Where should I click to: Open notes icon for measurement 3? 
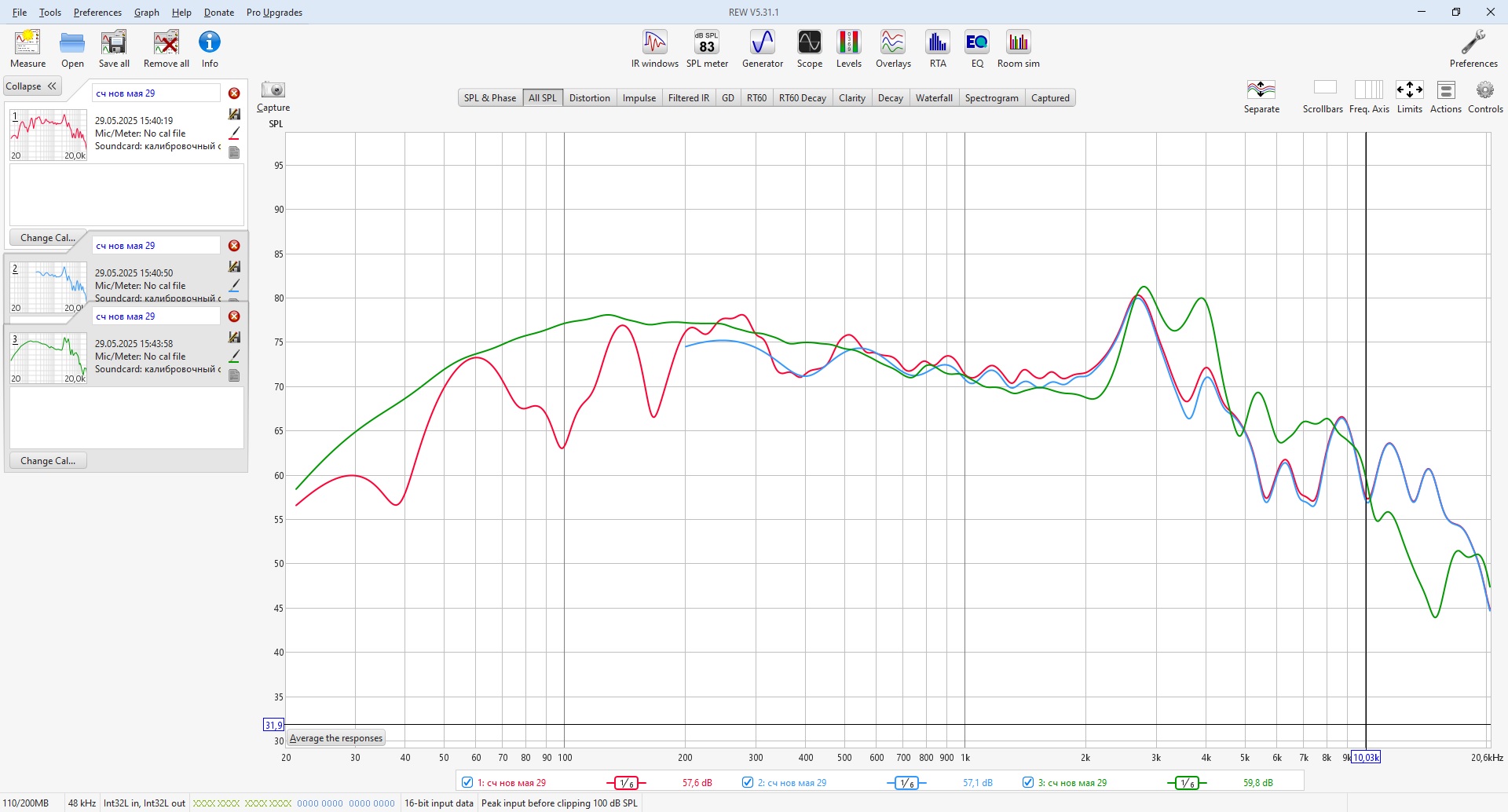(234, 375)
